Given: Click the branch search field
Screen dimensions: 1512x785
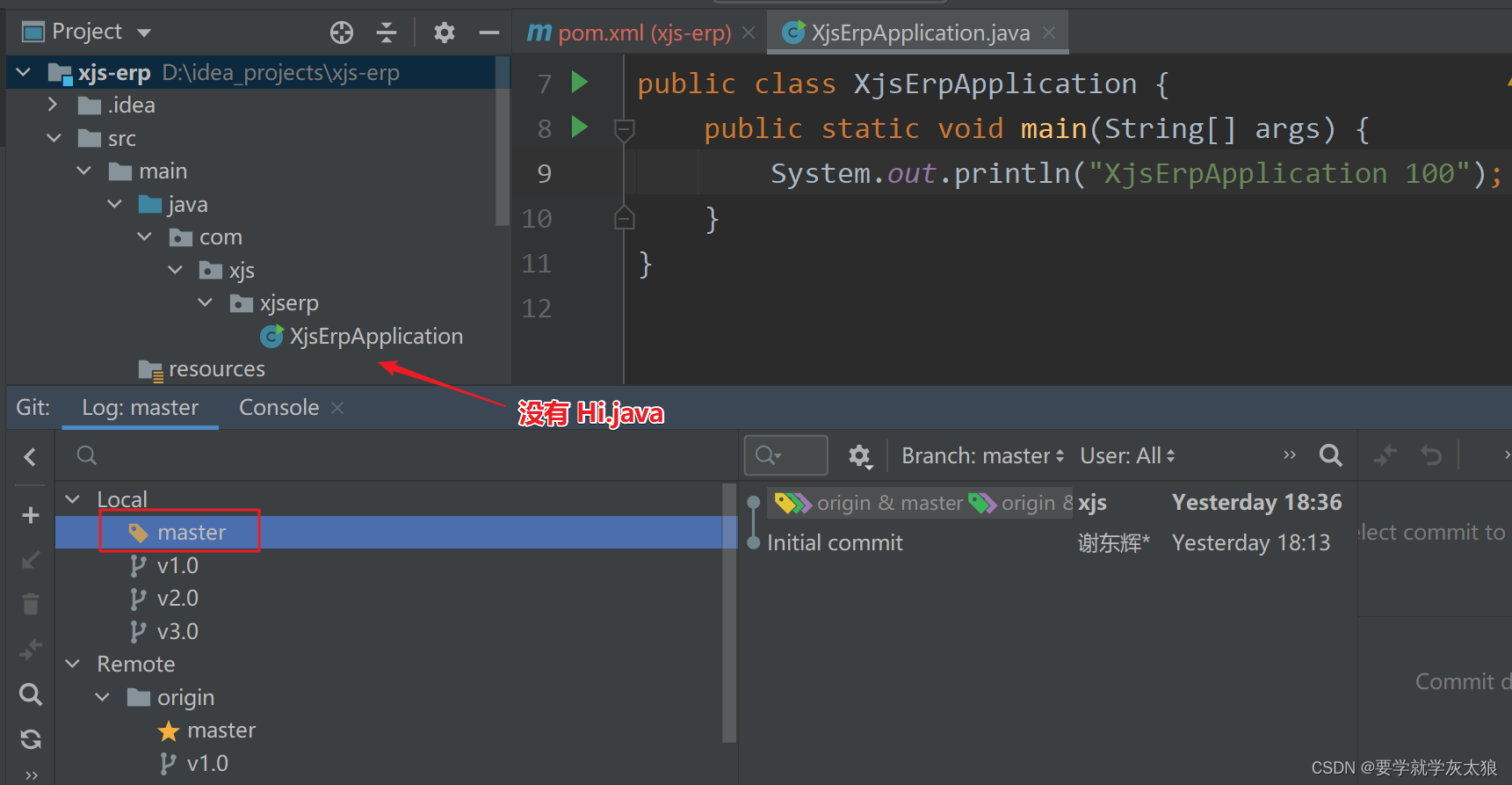Looking at the screenshot, I should 395,455.
